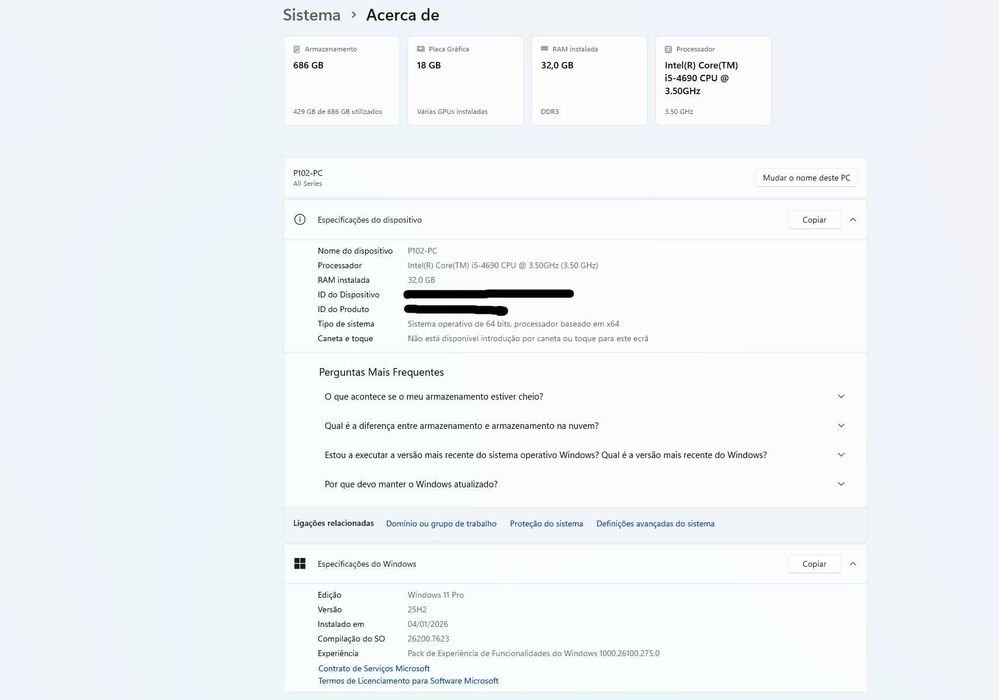The image size is (999, 700).
Task: Select the Tipo de sistema 64 bits value
Action: coord(513,324)
